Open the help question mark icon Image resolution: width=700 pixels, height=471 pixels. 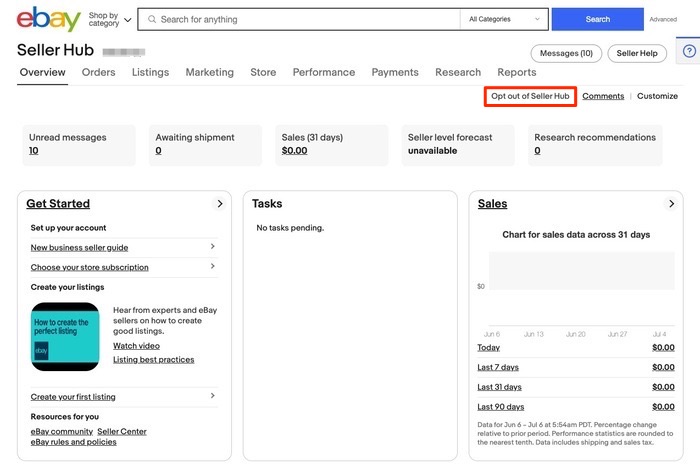point(689,52)
